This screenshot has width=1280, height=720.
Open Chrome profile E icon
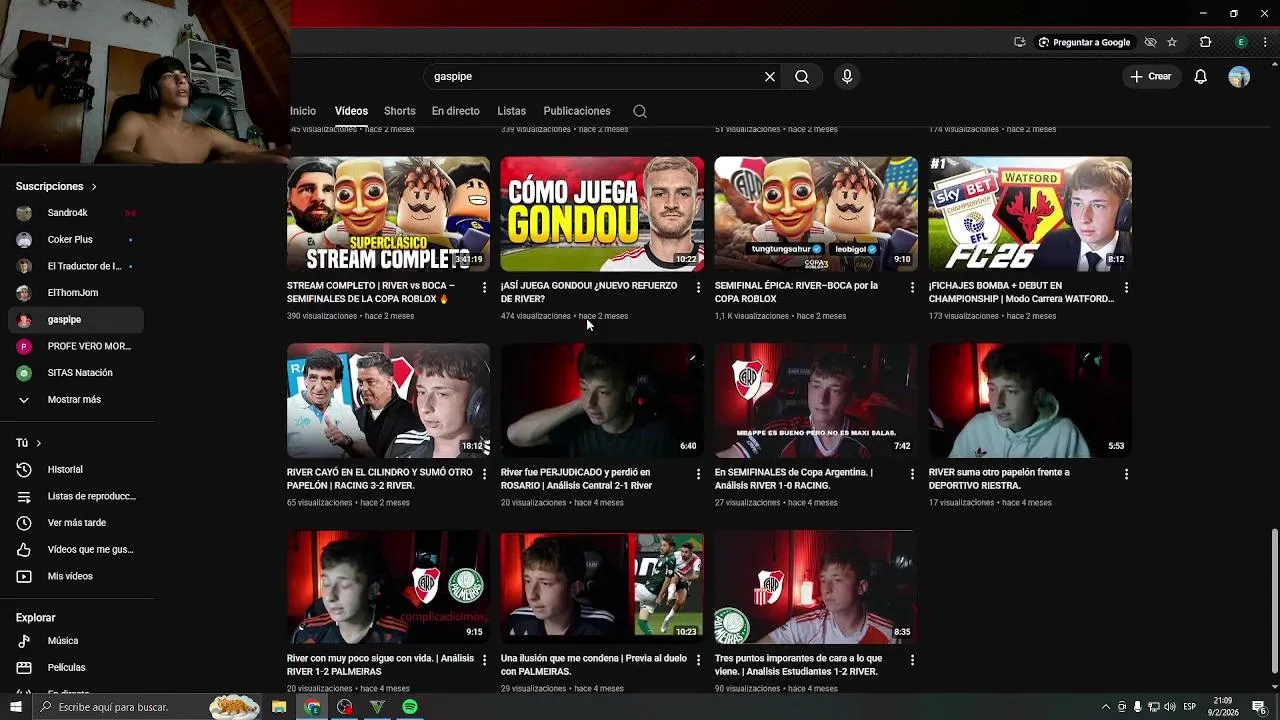point(1241,42)
